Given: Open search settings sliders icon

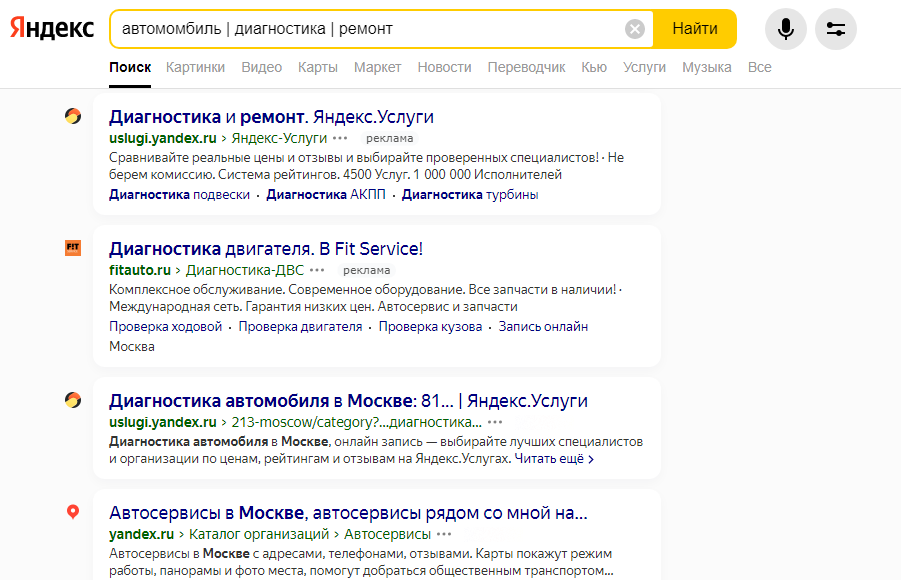Looking at the screenshot, I should [835, 29].
